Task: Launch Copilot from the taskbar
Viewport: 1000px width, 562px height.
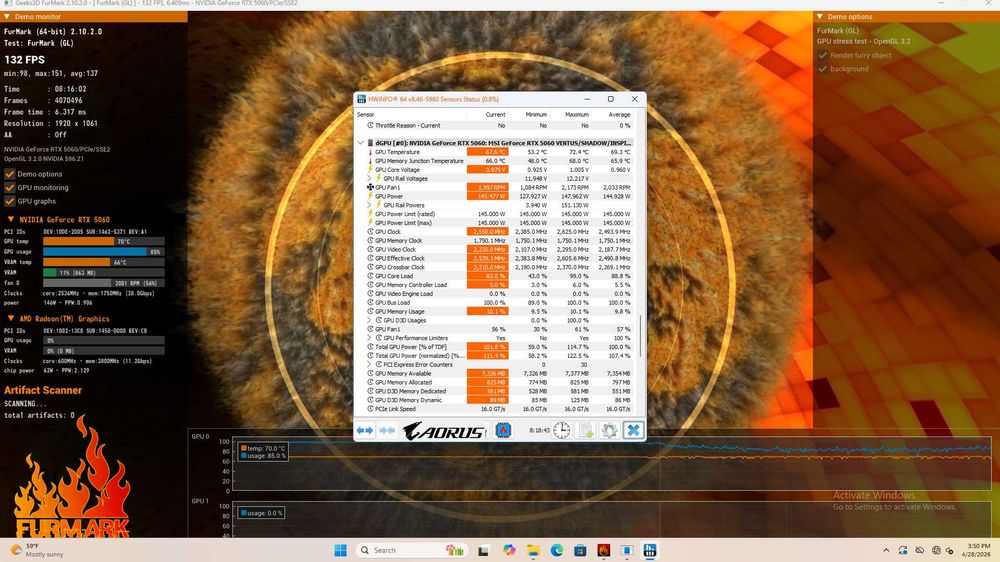Action: (x=508, y=550)
